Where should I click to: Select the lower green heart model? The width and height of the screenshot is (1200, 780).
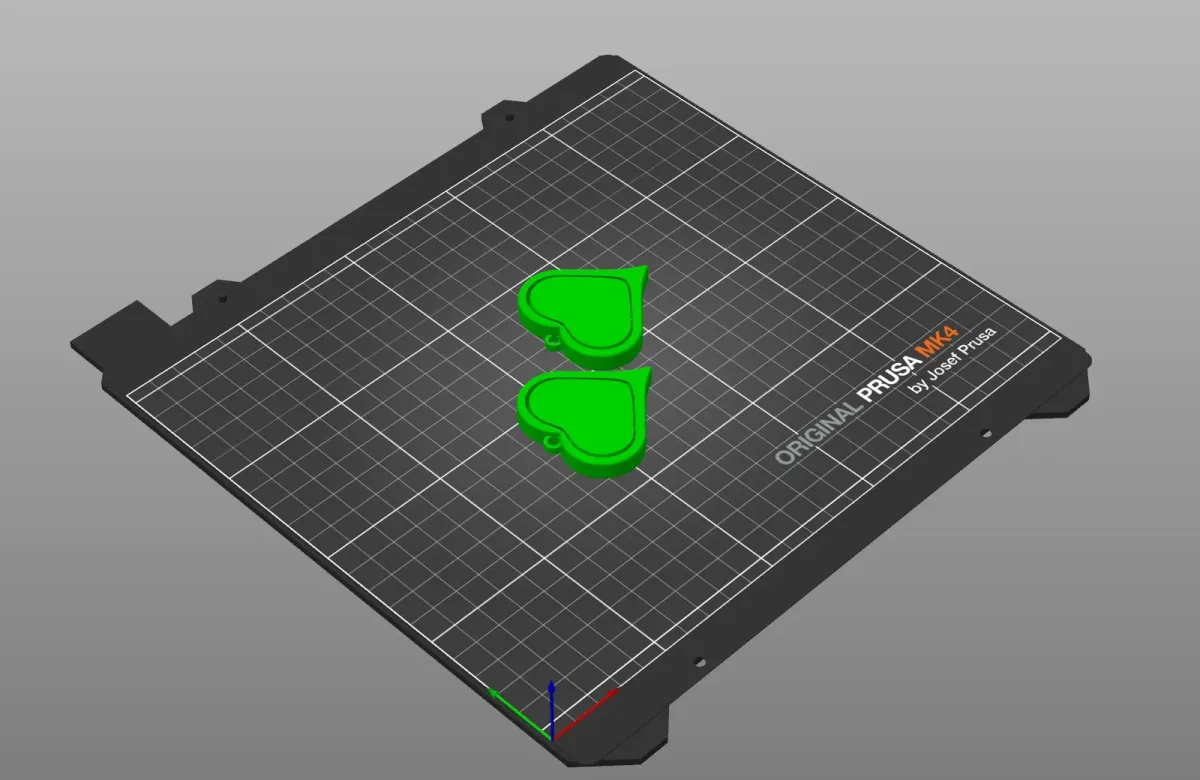580,415
